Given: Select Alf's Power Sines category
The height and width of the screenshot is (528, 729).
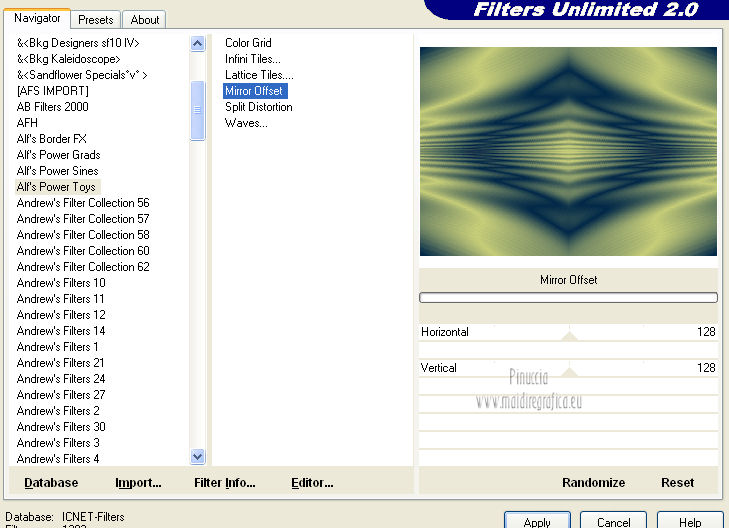Looking at the screenshot, I should tap(58, 171).
